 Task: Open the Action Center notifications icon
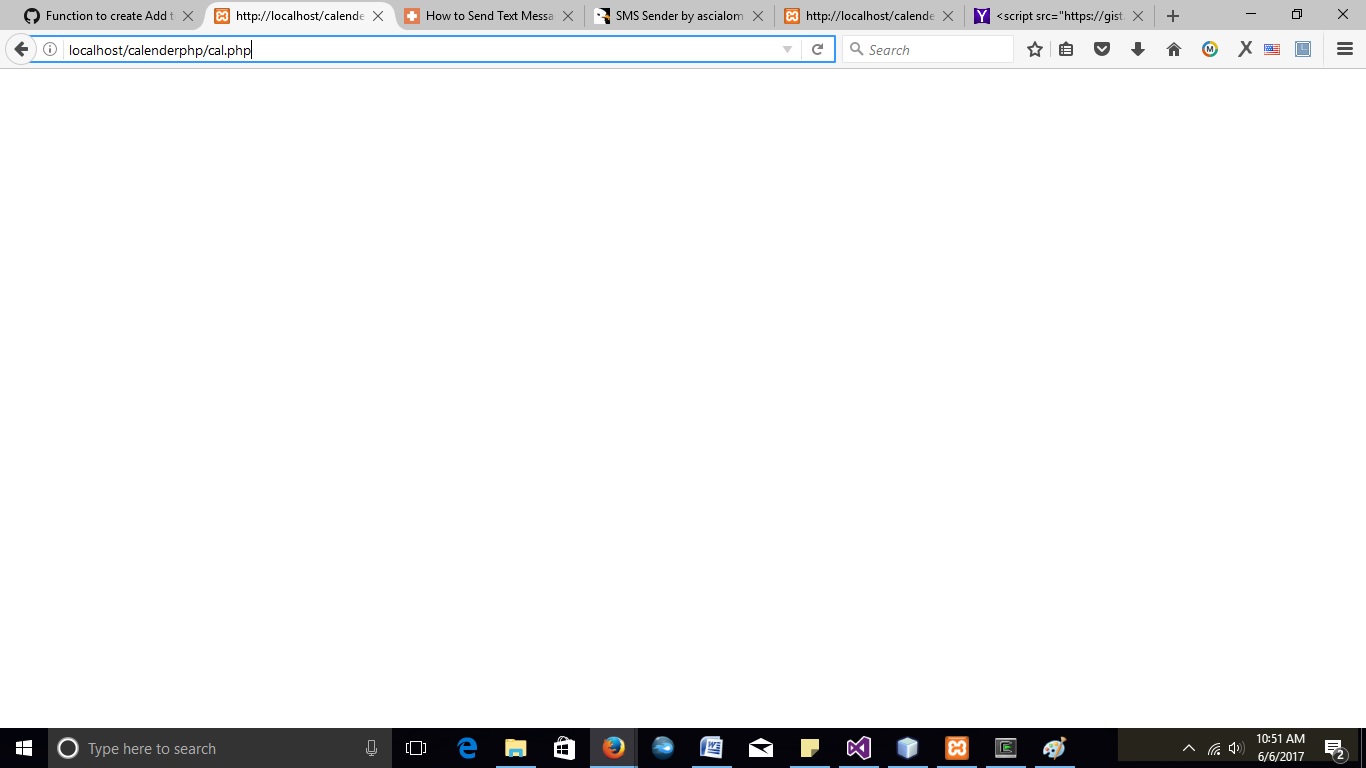coord(1334,748)
